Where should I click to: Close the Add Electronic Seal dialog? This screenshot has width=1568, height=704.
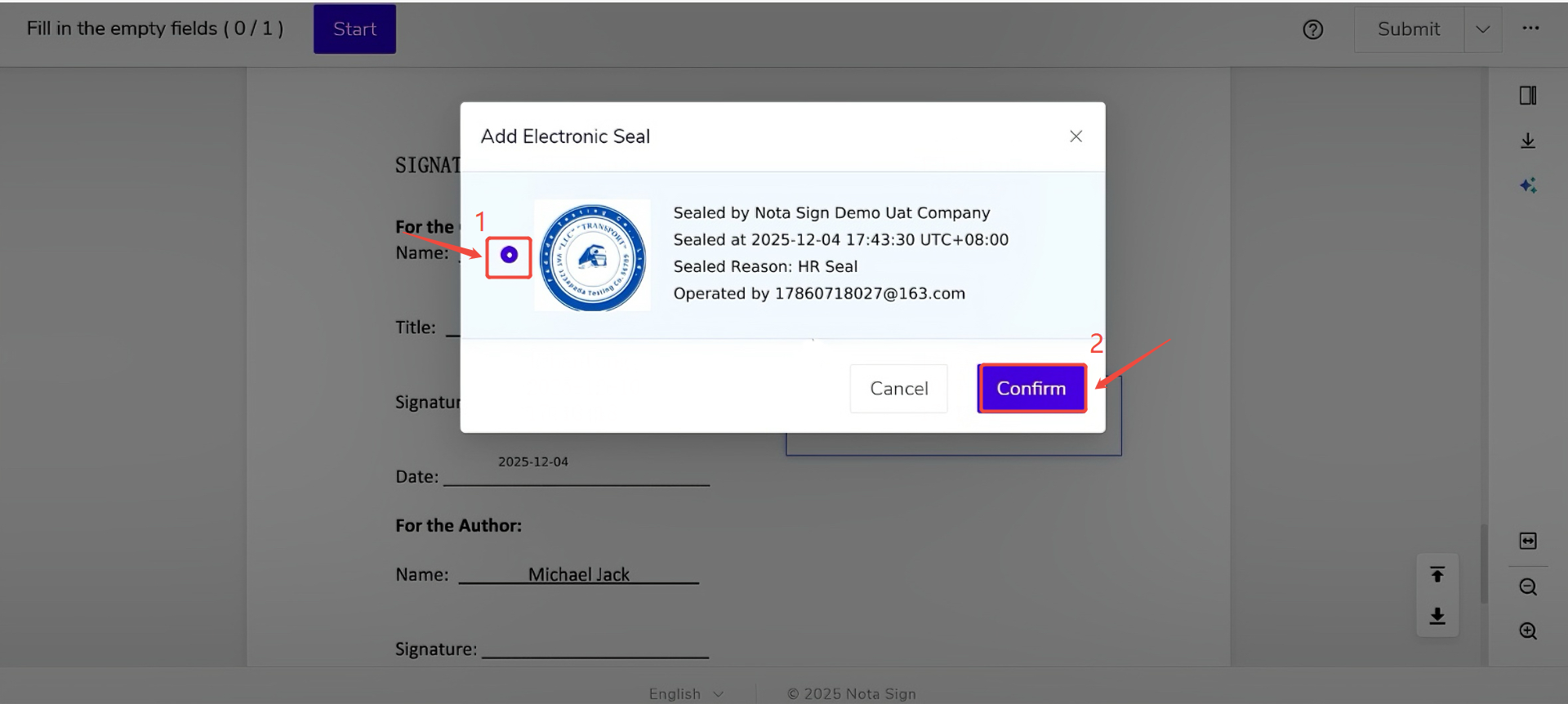[x=1076, y=136]
